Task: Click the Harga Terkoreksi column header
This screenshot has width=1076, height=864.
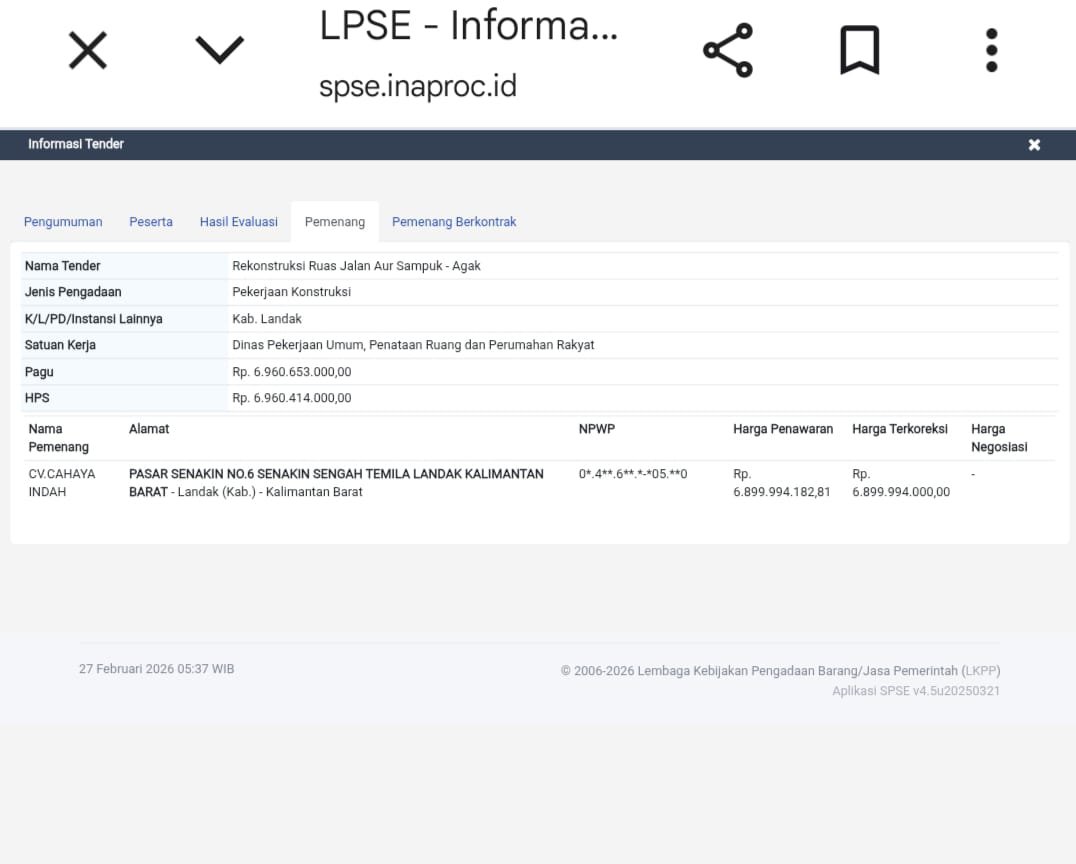Action: (x=900, y=429)
